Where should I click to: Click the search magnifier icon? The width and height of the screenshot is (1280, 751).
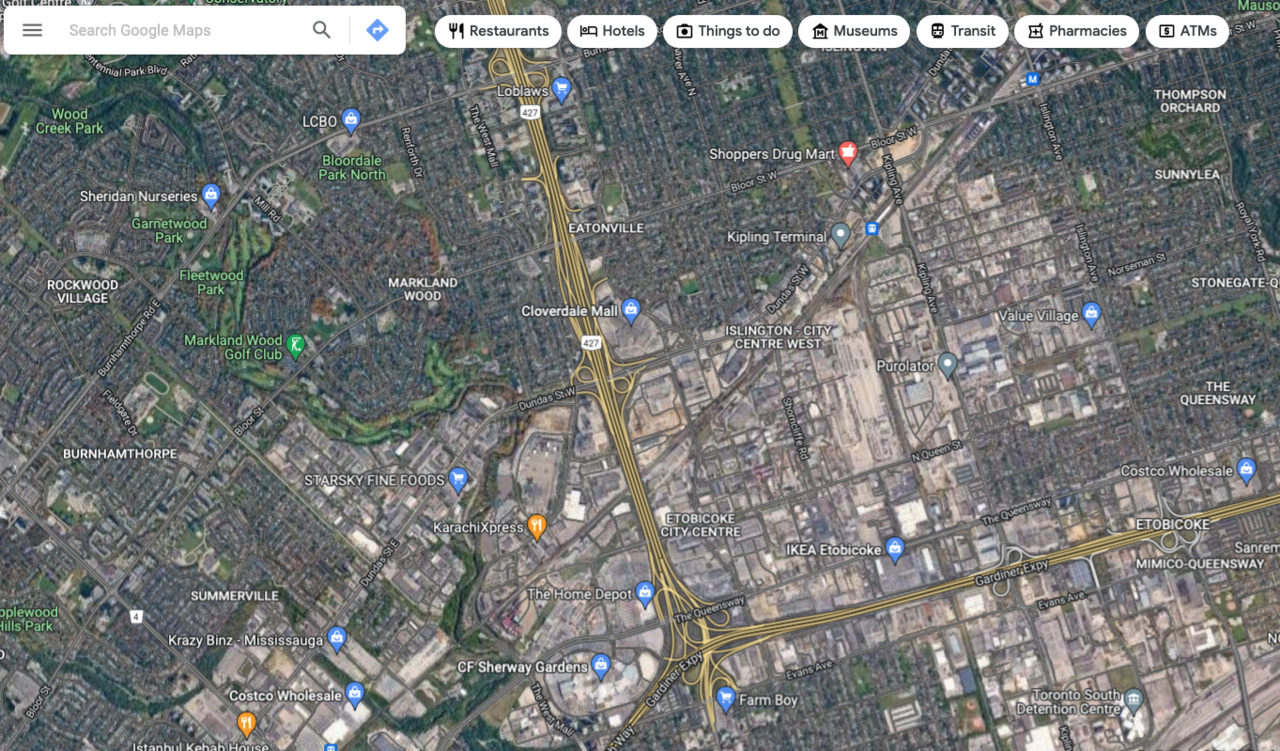tap(321, 30)
